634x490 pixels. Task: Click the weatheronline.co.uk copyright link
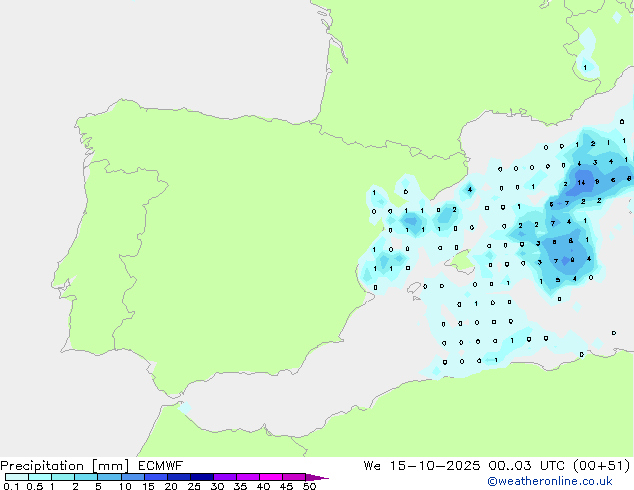point(549,481)
